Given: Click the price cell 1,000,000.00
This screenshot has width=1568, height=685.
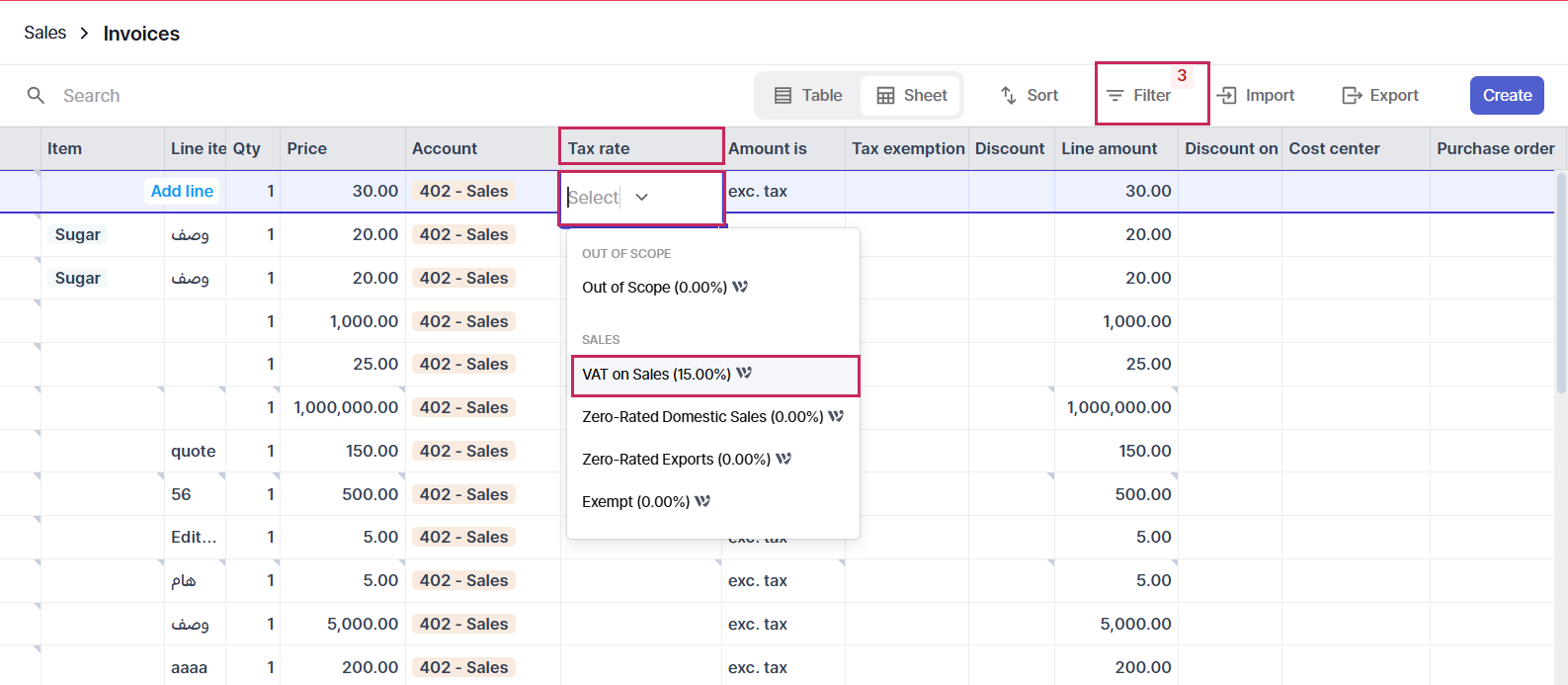Looking at the screenshot, I should [343, 407].
